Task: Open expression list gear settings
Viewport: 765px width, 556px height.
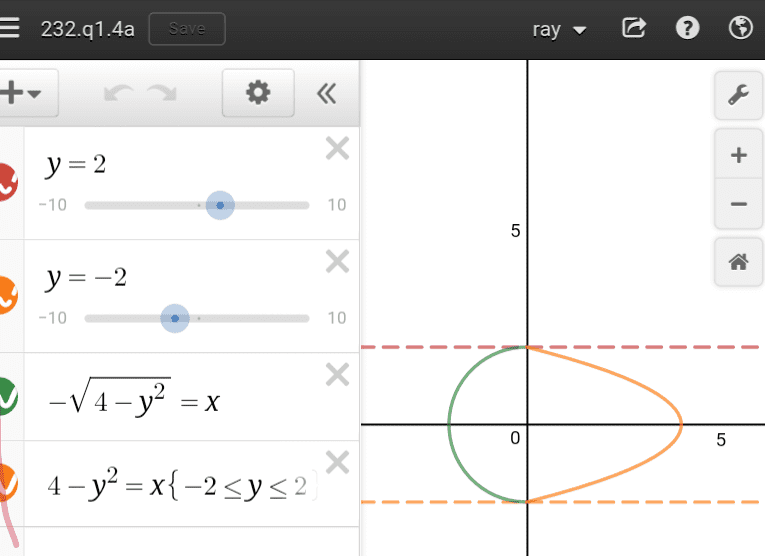Action: coord(258,94)
